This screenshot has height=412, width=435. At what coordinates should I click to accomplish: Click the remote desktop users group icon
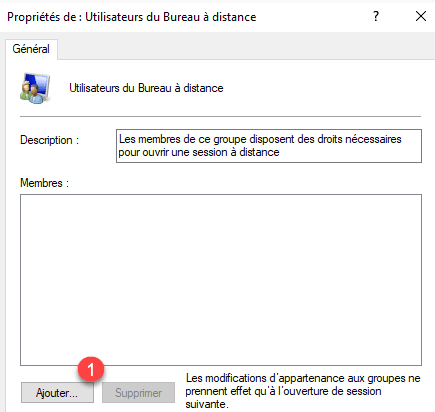[35, 88]
